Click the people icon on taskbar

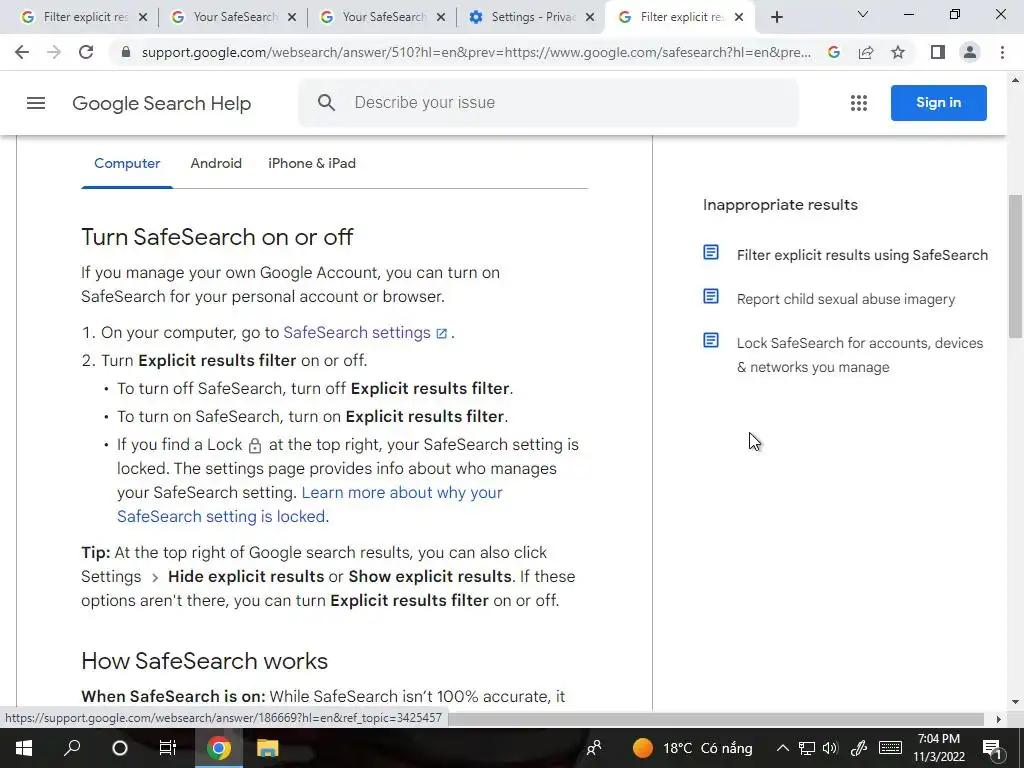(594, 748)
